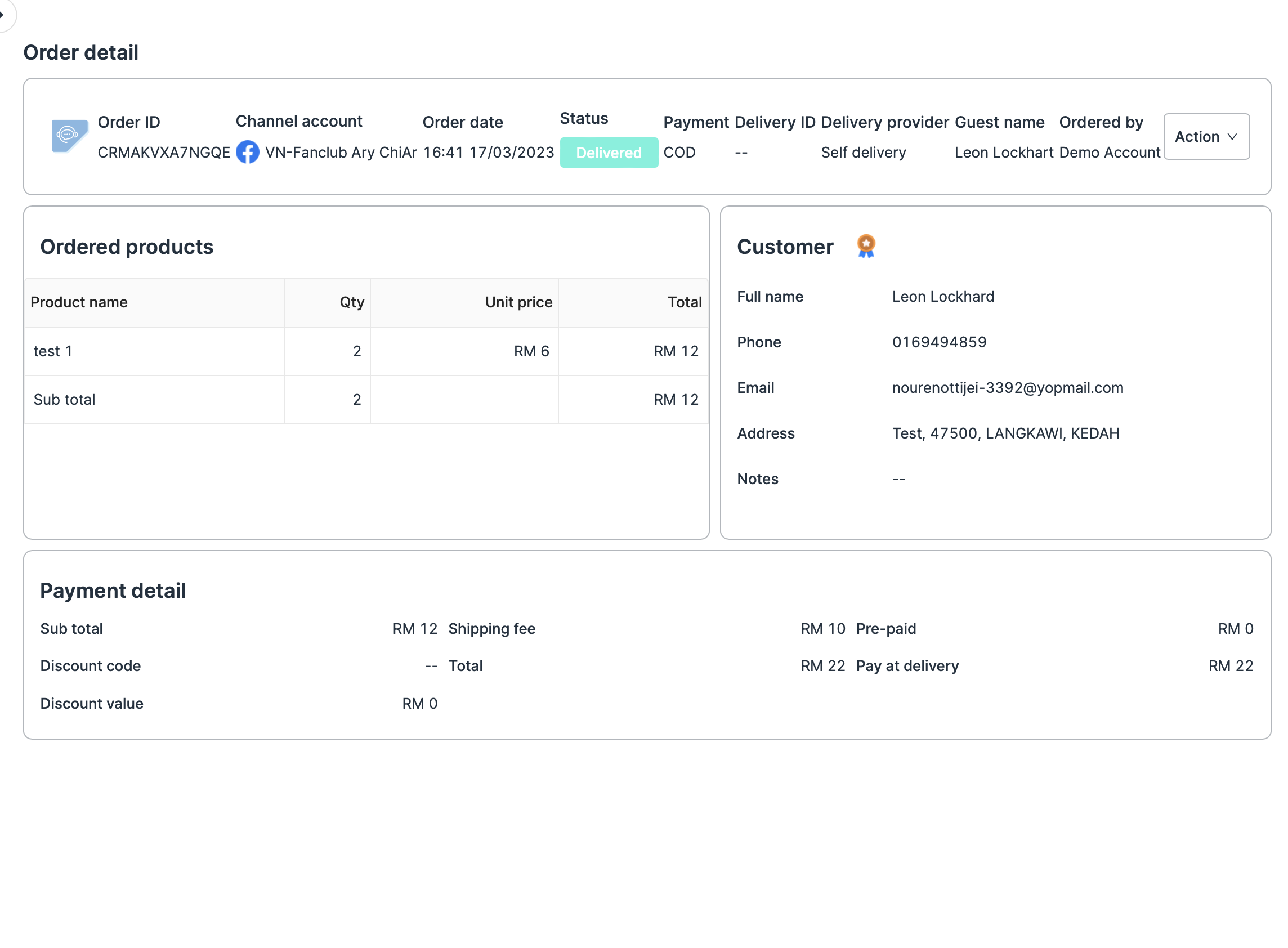Click the address Test, 47500, LANGKAWI
Screen dimensions: 1288x948
[1005, 433]
